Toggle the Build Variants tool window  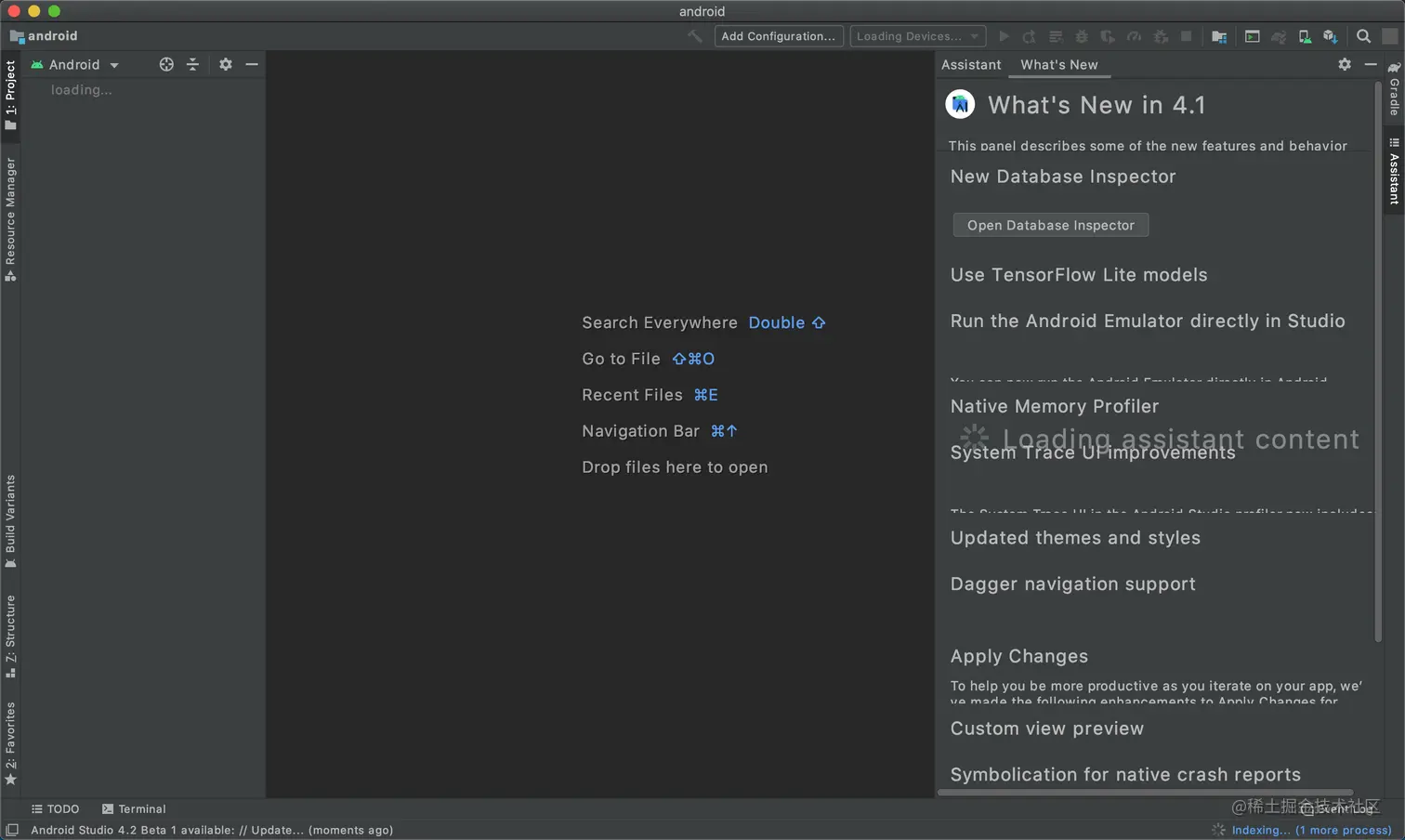point(10,521)
